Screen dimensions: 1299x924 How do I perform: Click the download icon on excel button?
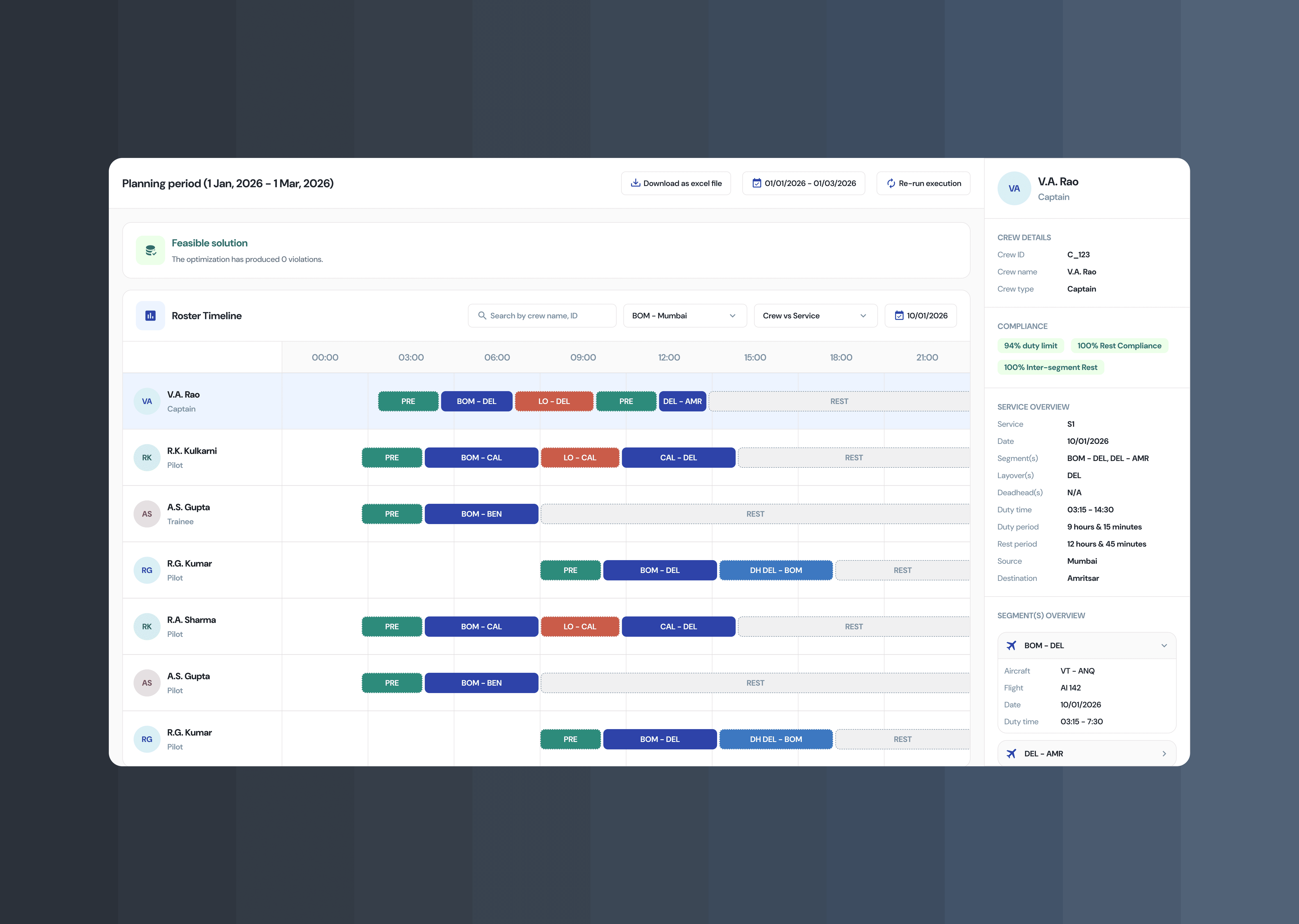coord(635,183)
